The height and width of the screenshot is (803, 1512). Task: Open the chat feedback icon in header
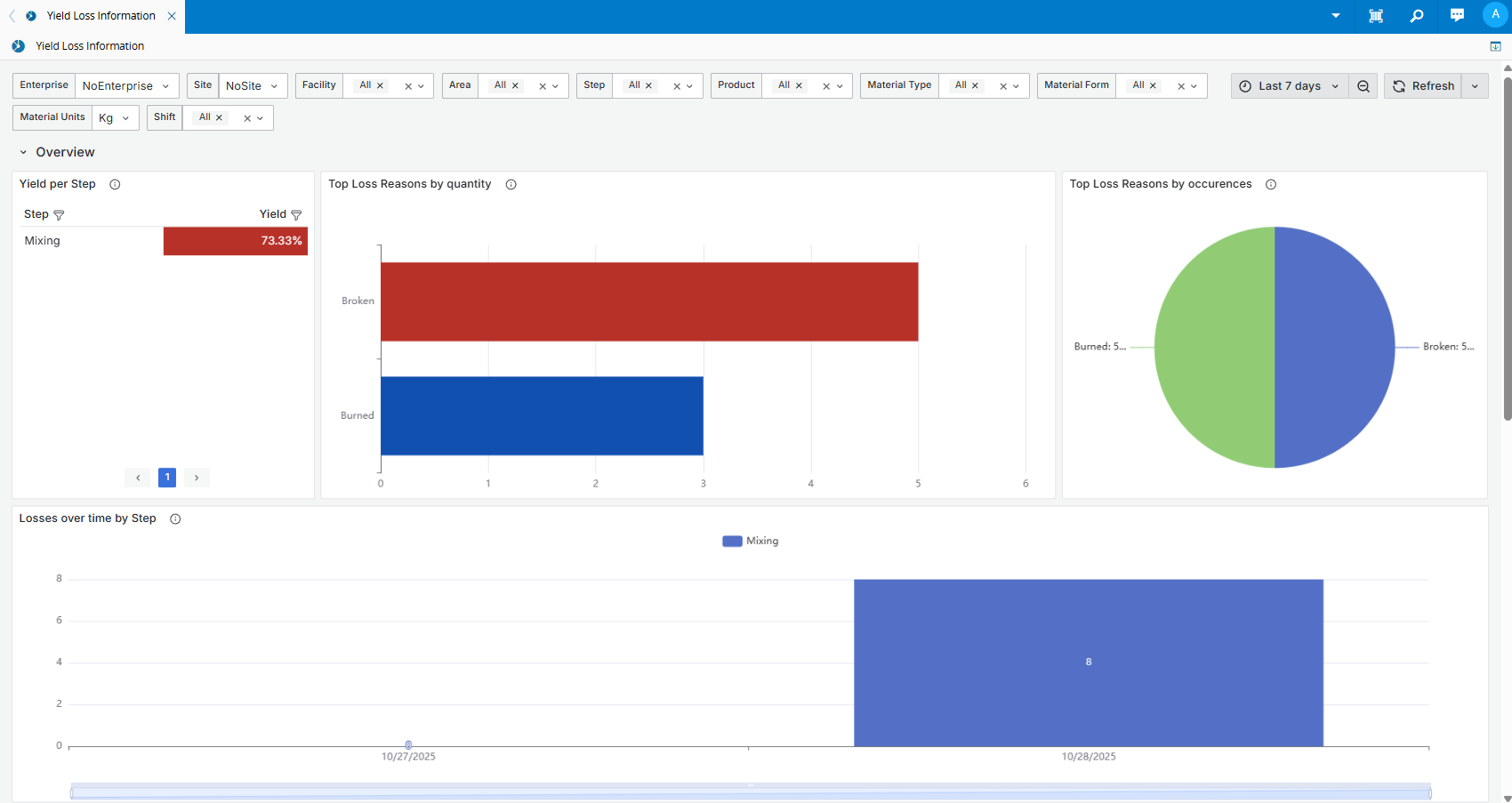point(1457,16)
